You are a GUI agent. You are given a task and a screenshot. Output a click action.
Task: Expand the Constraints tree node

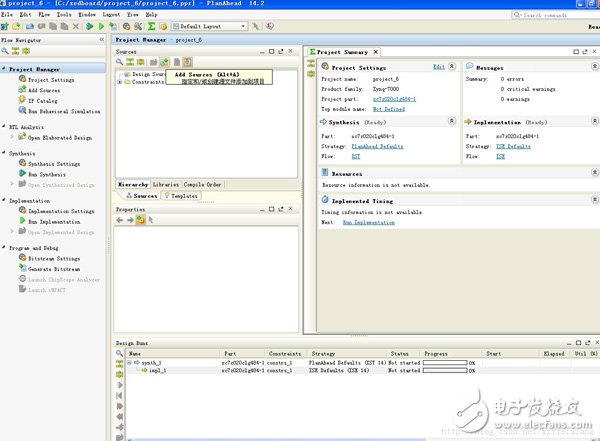tap(121, 82)
